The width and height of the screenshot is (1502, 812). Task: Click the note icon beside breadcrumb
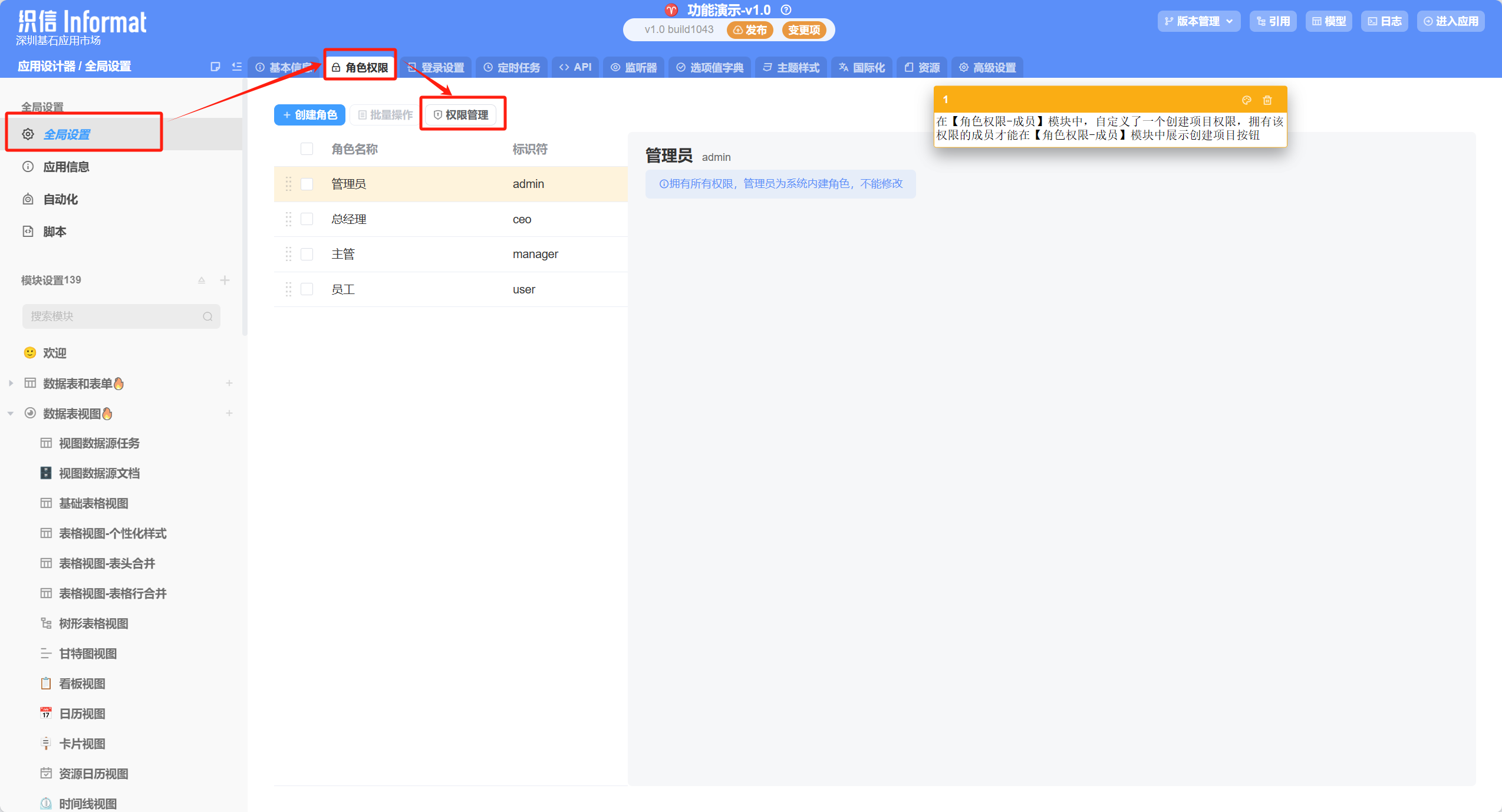coord(215,67)
